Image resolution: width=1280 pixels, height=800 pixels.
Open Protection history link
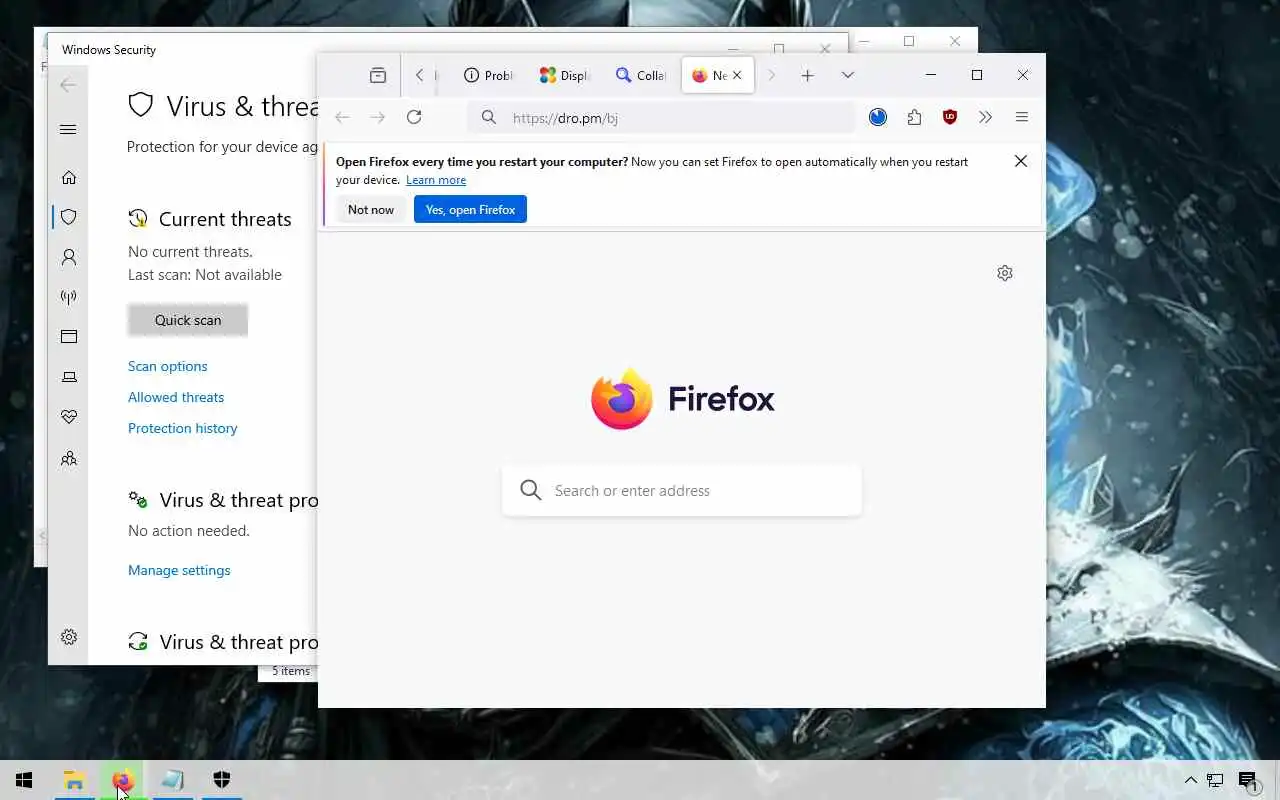pyautogui.click(x=183, y=428)
